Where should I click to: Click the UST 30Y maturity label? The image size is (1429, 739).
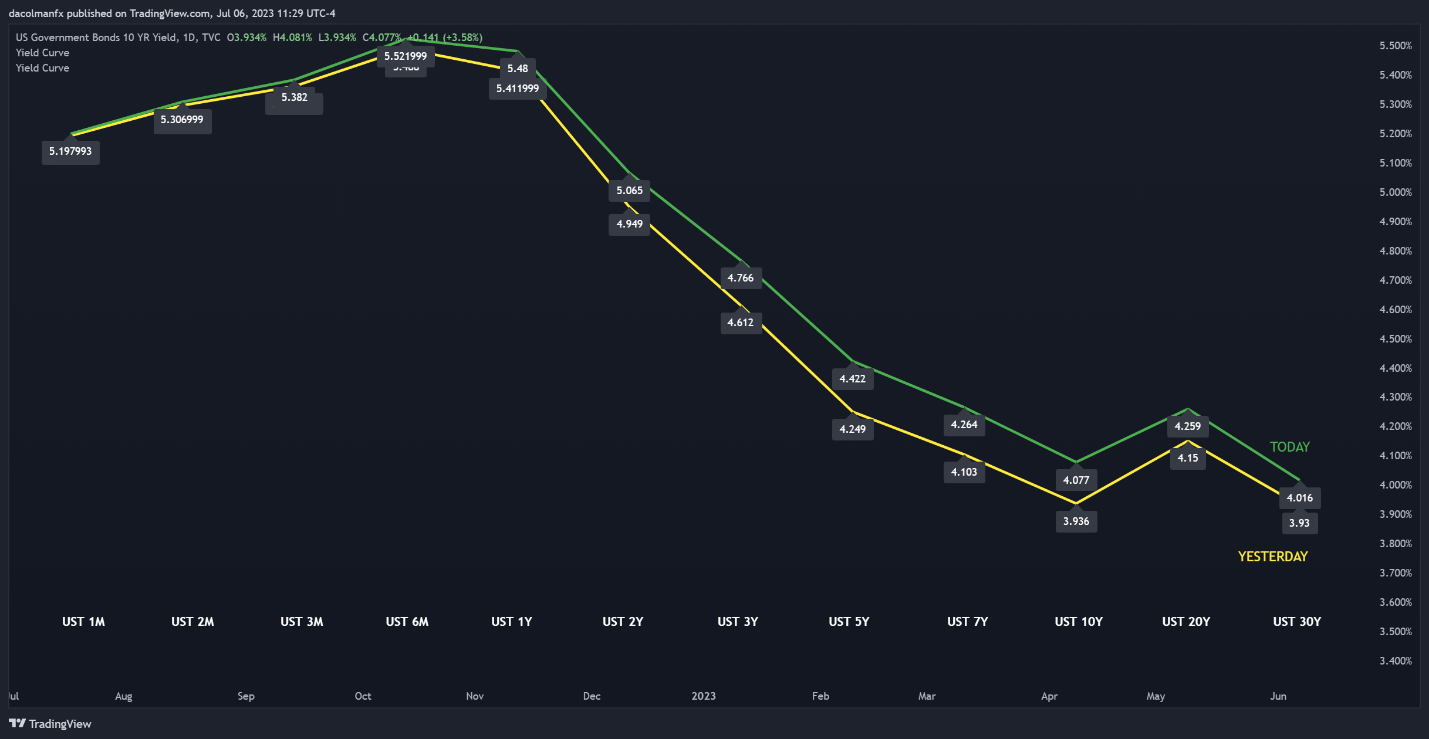(1297, 622)
